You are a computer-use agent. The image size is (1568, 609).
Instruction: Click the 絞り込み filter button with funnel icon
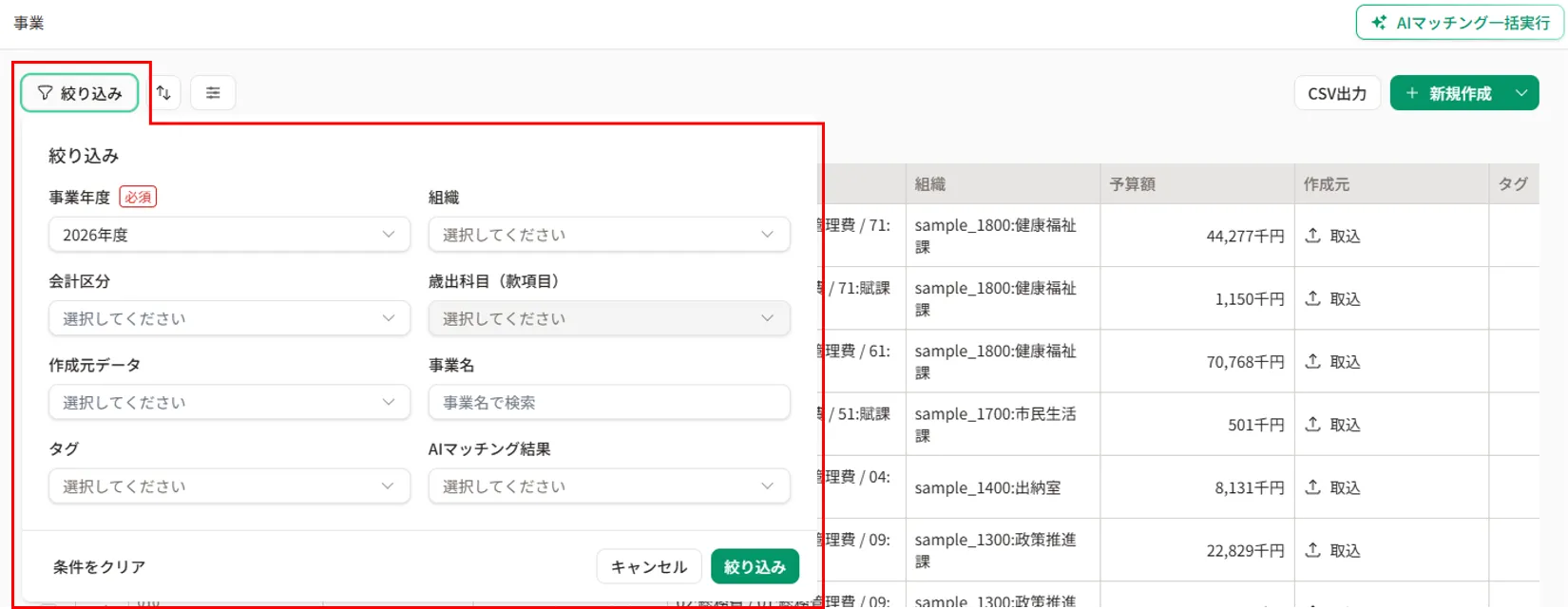point(80,93)
